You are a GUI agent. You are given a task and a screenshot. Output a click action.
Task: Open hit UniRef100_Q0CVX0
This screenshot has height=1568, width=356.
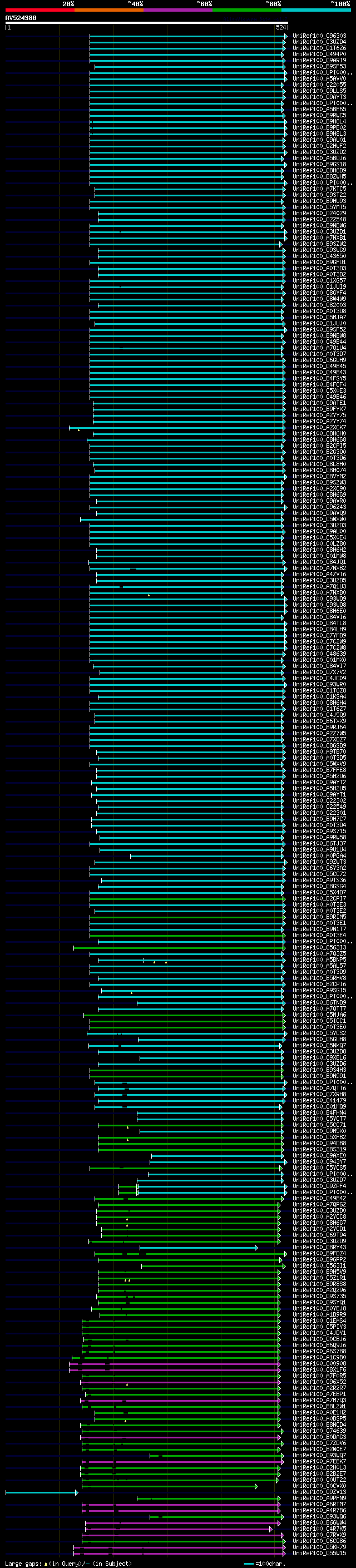(319, 1486)
